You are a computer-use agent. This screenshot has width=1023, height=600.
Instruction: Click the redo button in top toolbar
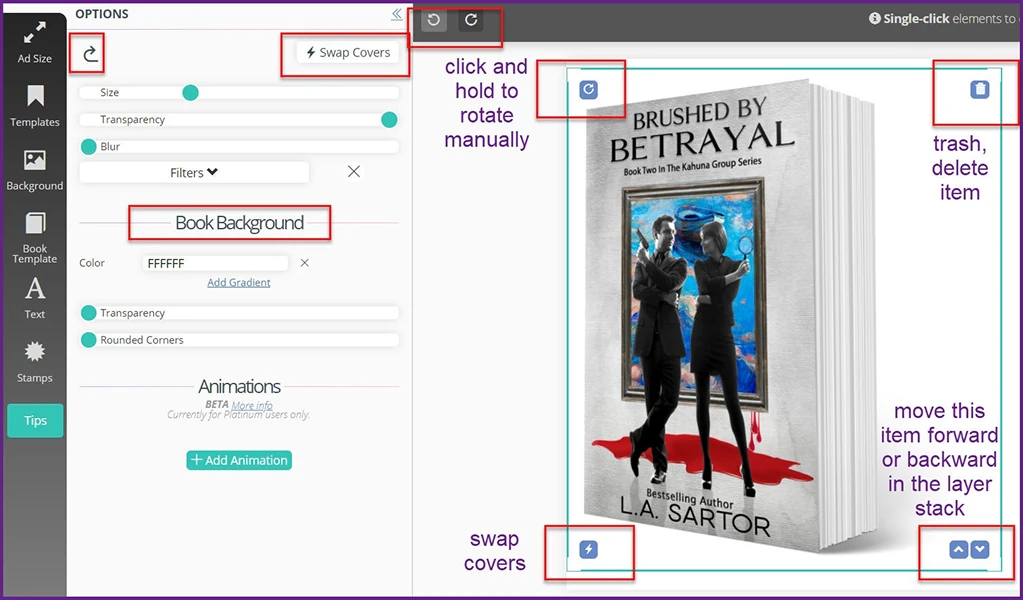(471, 20)
